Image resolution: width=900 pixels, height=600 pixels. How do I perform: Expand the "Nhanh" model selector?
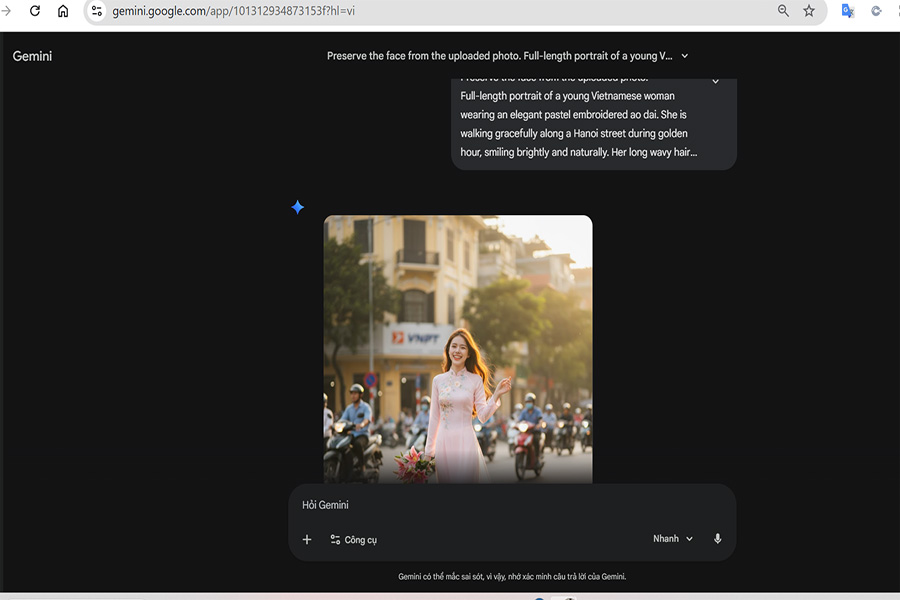click(672, 539)
